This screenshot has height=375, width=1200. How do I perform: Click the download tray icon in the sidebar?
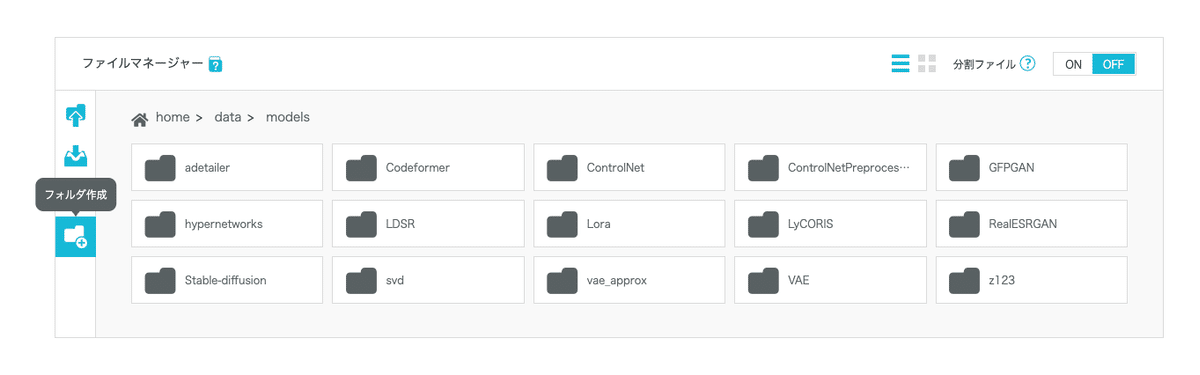tap(75, 156)
